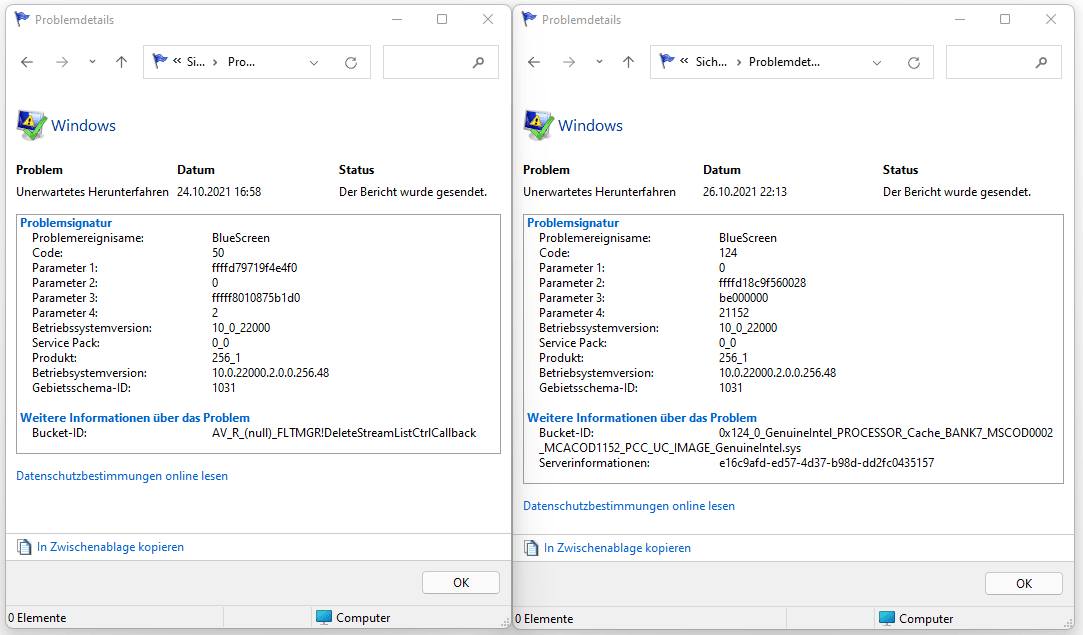Select date '26.10.2021 22:13' in right window
Screen dimensions: 1083x635
point(745,192)
